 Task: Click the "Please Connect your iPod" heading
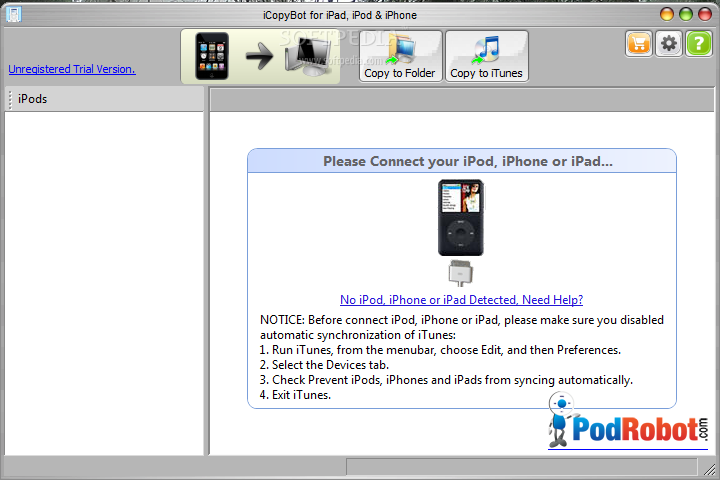point(468,161)
